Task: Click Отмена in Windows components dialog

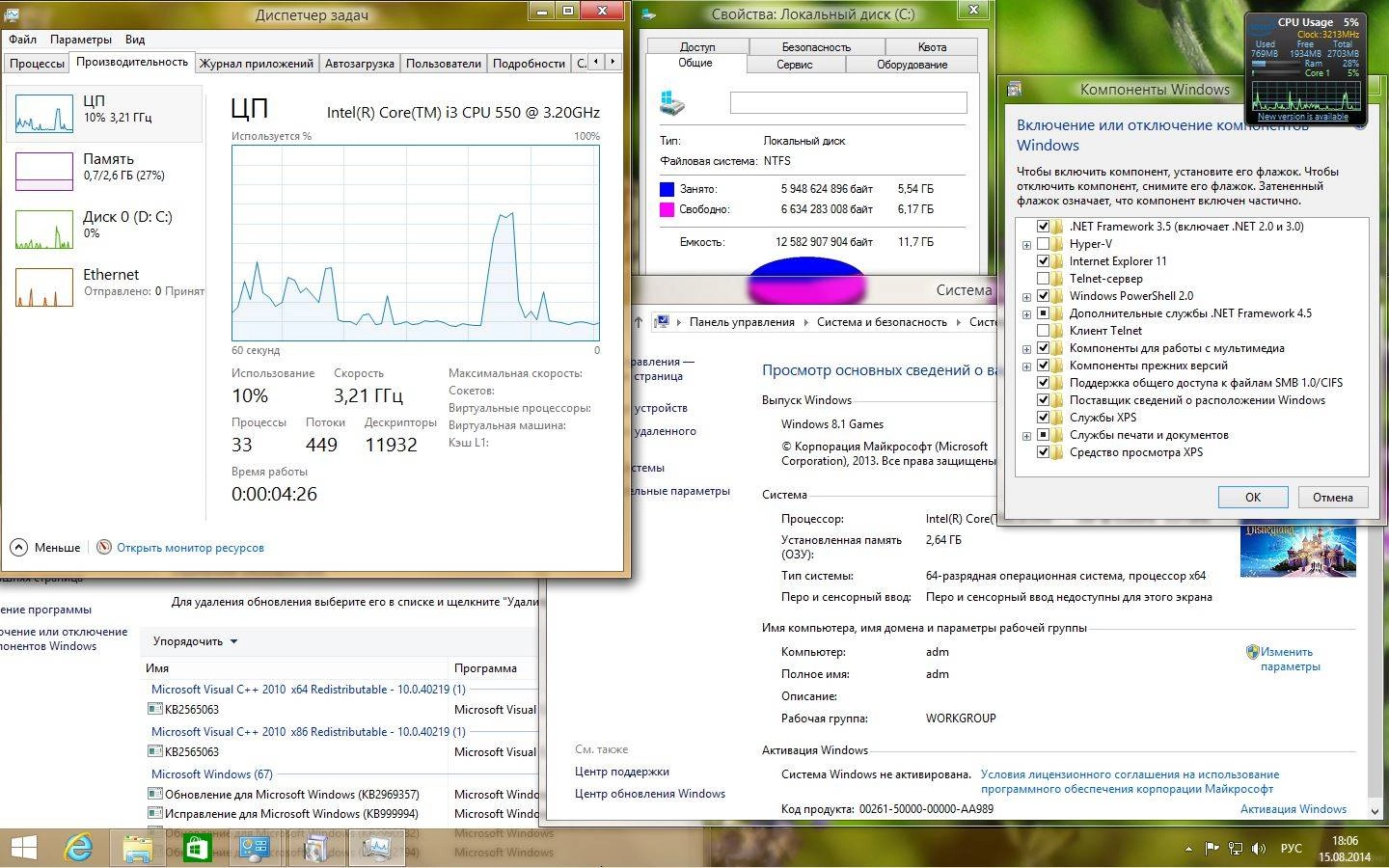Action: (1332, 497)
